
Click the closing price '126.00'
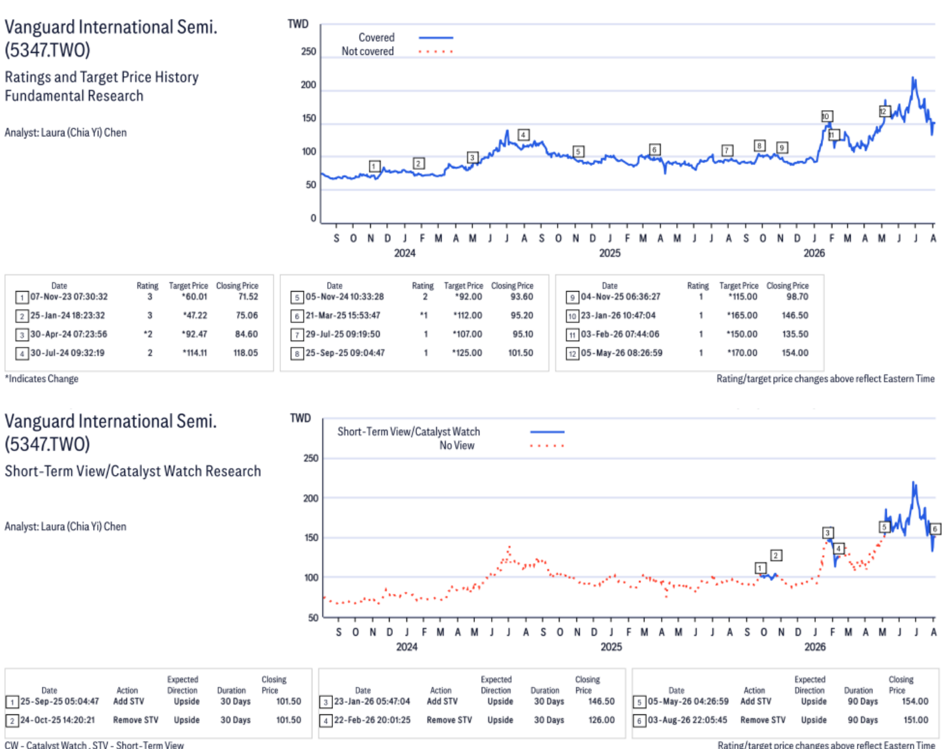coord(601,720)
